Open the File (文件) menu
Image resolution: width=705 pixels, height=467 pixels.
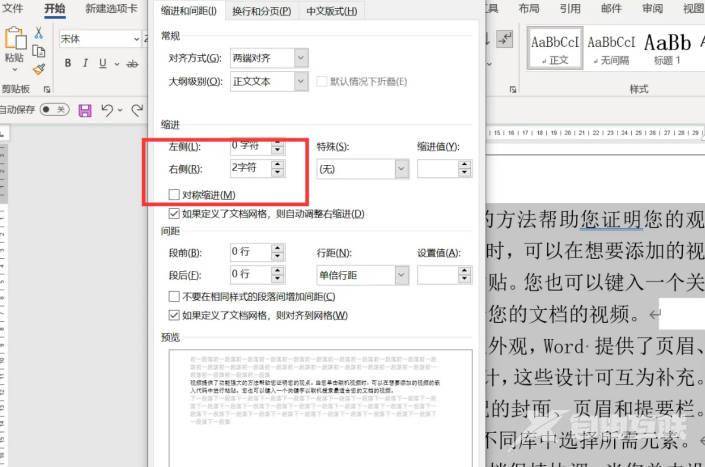click(x=13, y=9)
